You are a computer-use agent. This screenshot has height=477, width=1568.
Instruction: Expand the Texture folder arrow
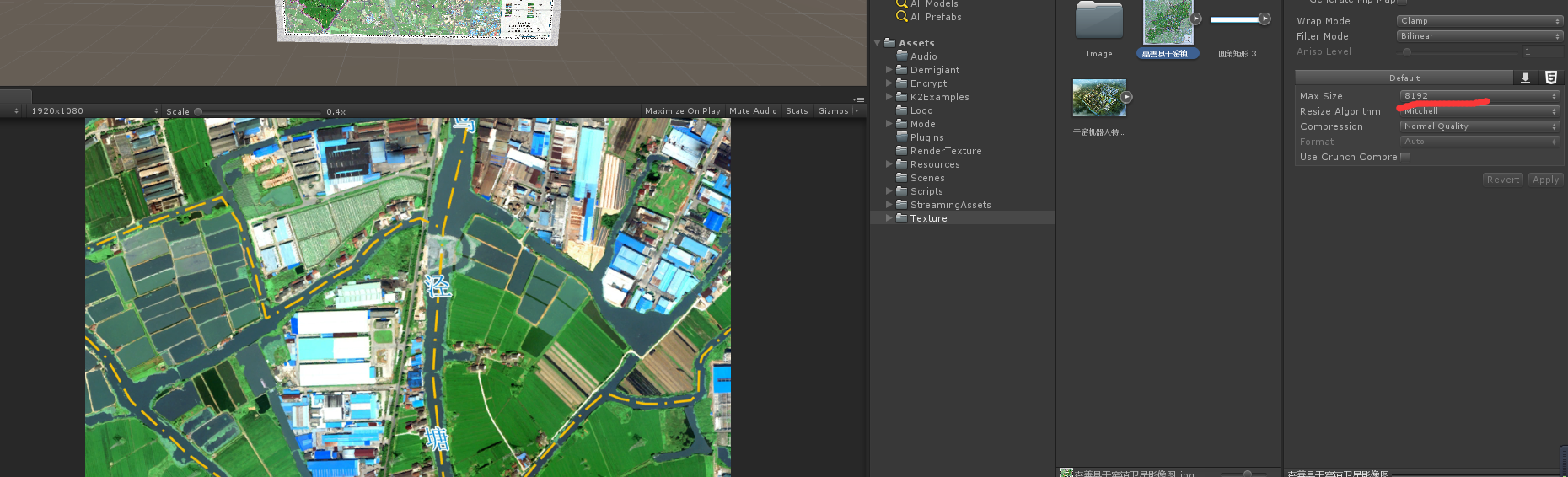889,218
